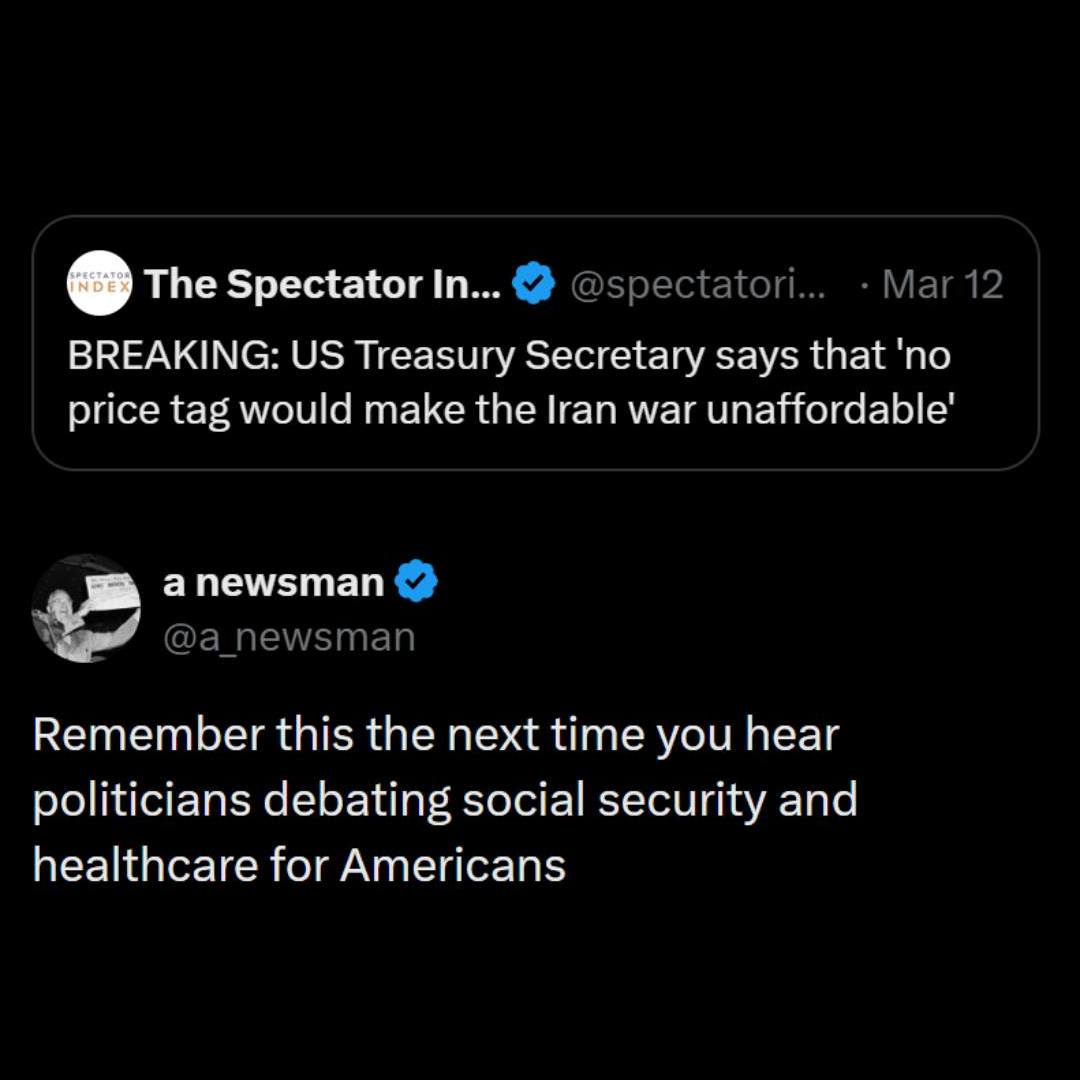Click the phrase 'price tag' in quote

pos(150,410)
